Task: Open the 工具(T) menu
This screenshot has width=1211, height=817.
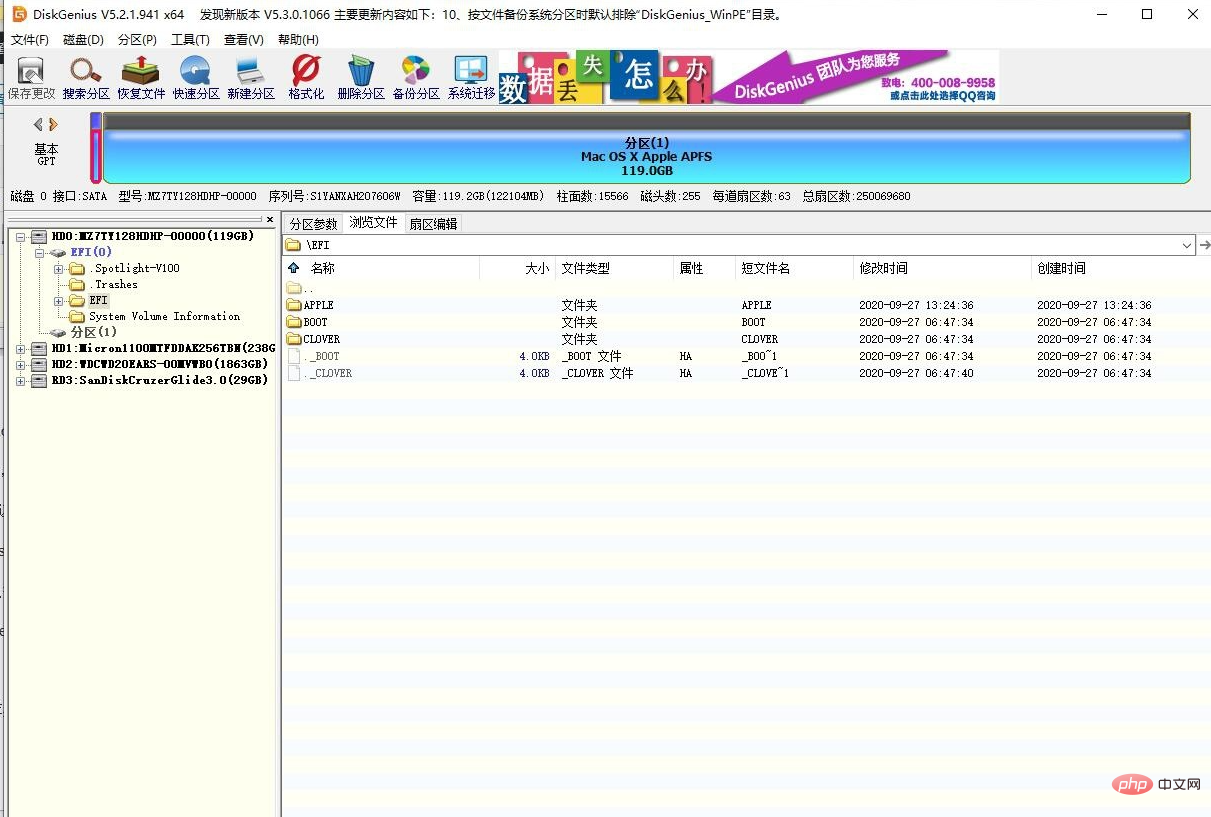Action: coord(190,40)
